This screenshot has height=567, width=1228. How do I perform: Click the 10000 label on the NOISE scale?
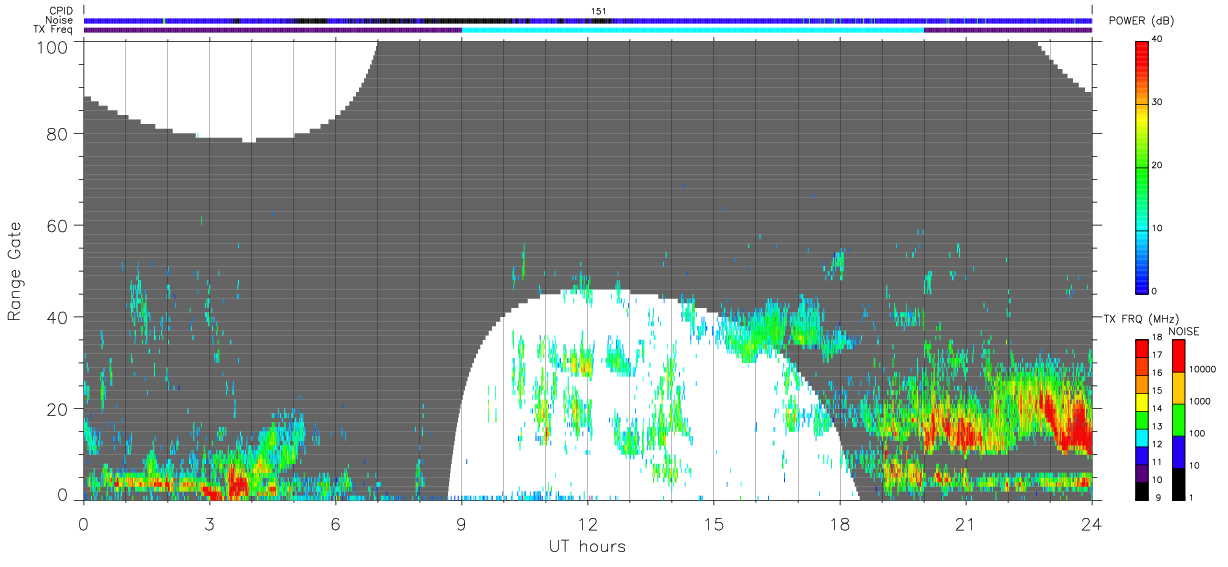pyautogui.click(x=1202, y=369)
